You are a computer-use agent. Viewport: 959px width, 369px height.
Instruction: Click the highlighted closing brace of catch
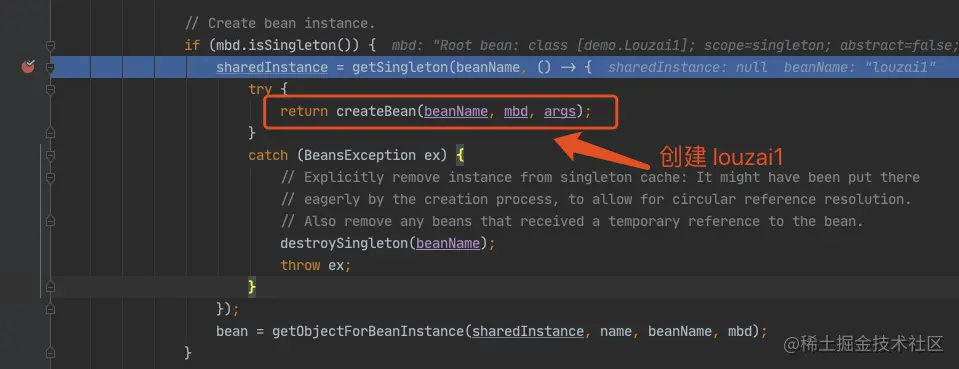coord(252,288)
